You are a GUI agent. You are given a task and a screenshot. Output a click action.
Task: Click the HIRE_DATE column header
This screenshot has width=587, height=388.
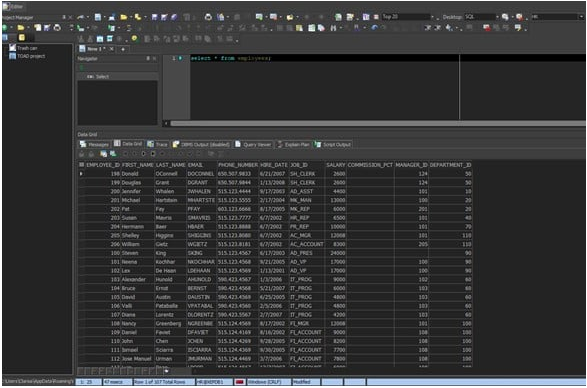[274, 165]
